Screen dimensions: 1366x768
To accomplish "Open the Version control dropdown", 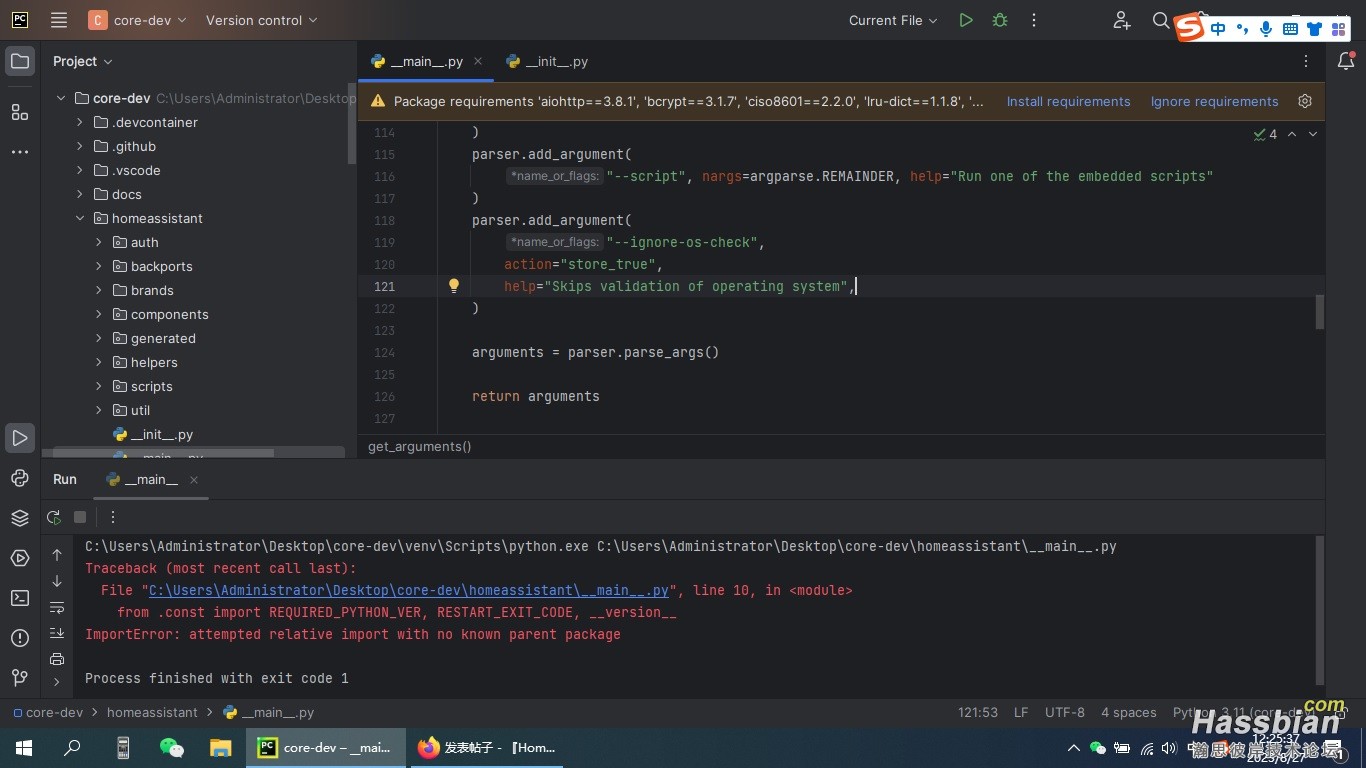I will point(261,20).
